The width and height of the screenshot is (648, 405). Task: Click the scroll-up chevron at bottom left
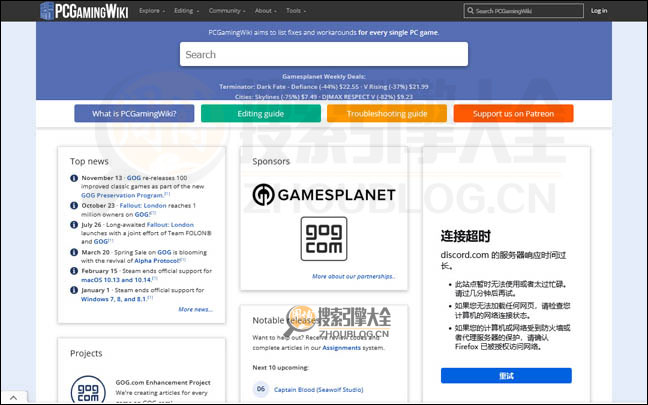(14, 398)
